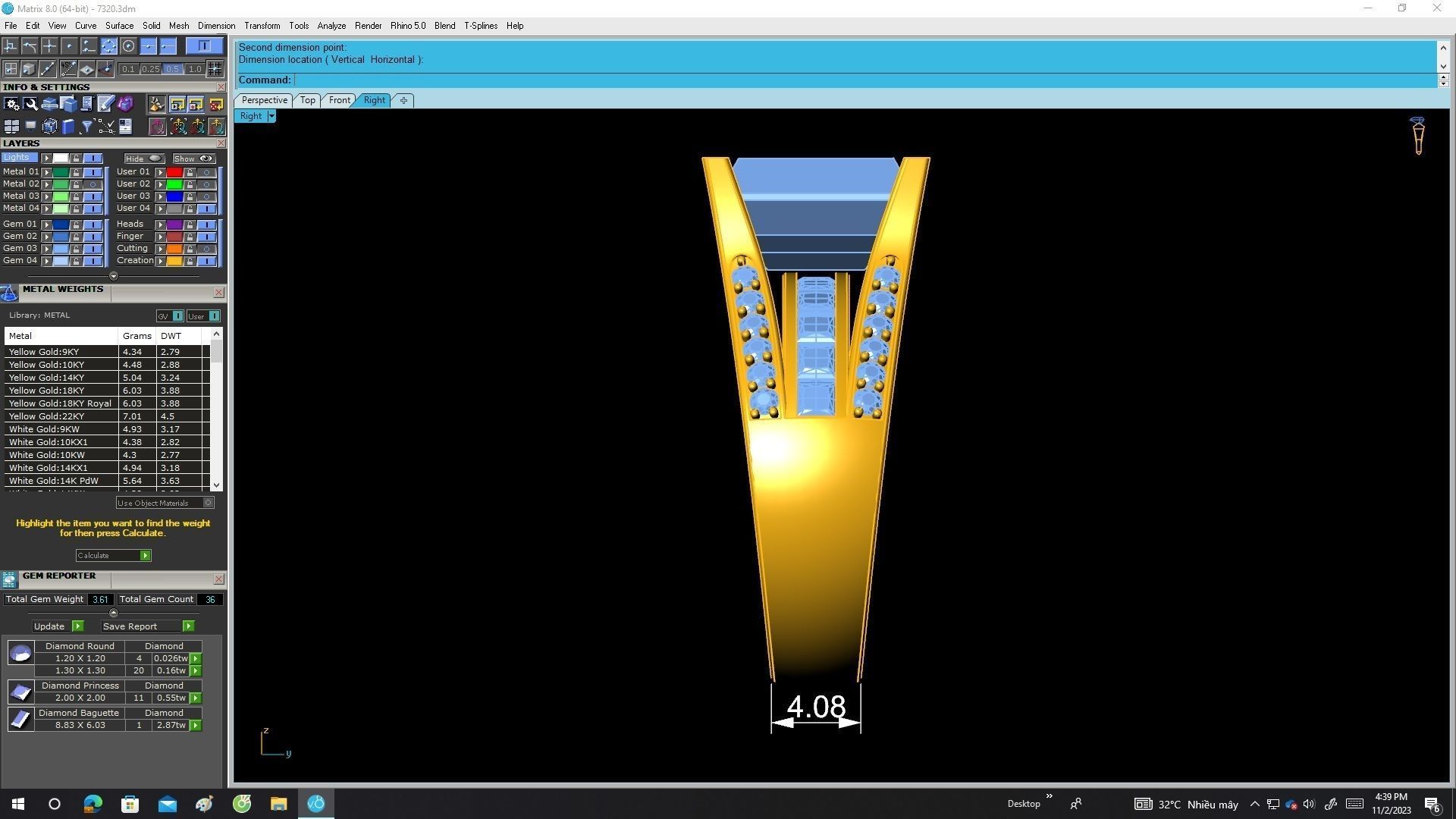Expand Diamond Princess 2.00 X 2.00 row arrow
1456x819 pixels.
[x=196, y=698]
